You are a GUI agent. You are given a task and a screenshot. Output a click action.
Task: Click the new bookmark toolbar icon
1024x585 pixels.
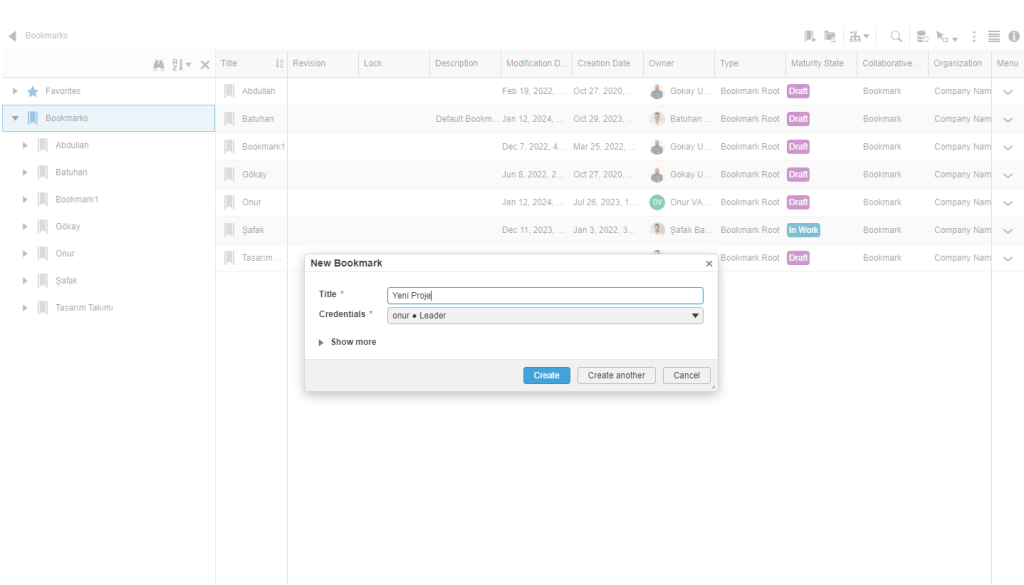pos(810,36)
